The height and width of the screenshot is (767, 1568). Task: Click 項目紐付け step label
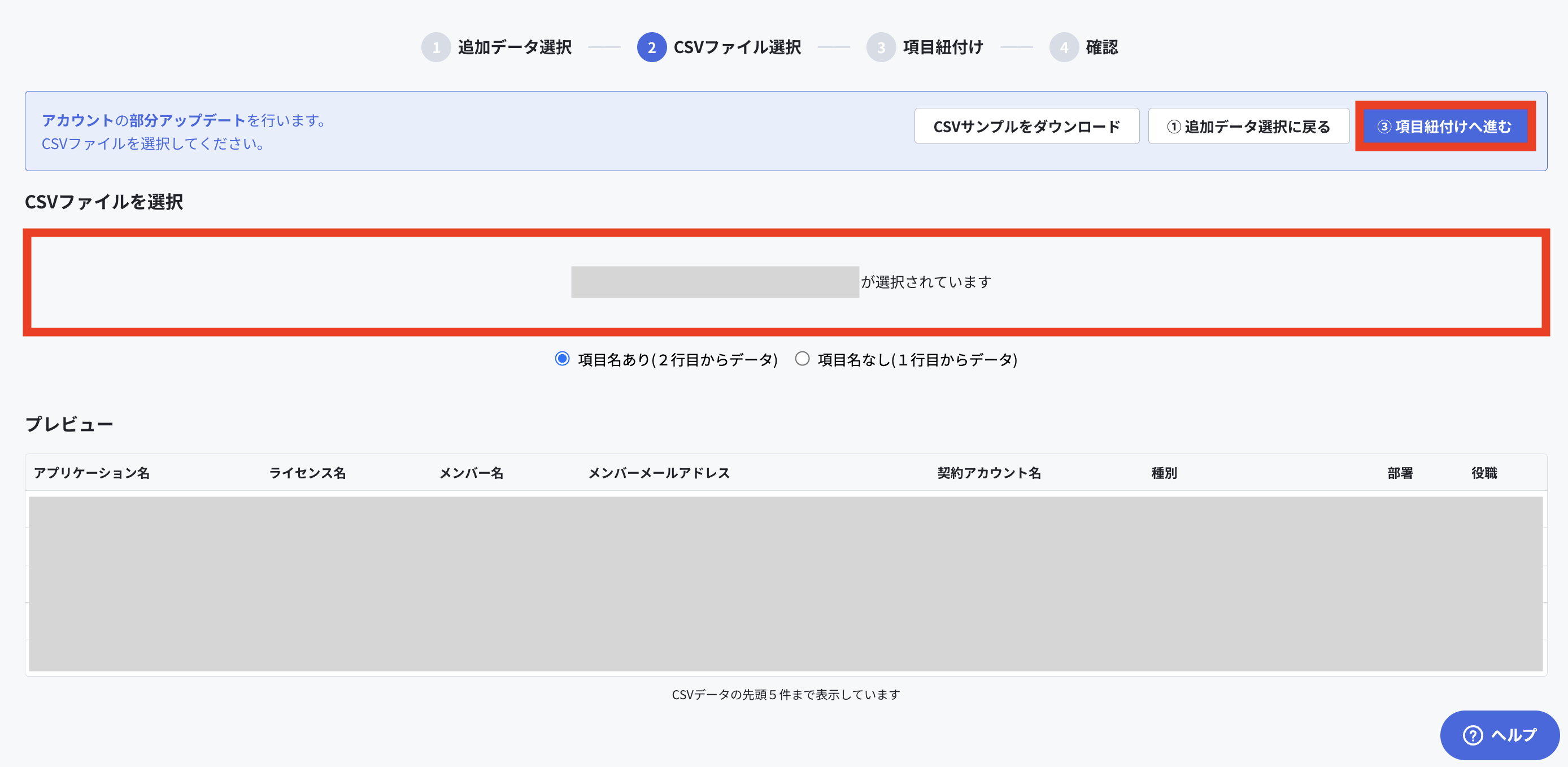pyautogui.click(x=943, y=47)
